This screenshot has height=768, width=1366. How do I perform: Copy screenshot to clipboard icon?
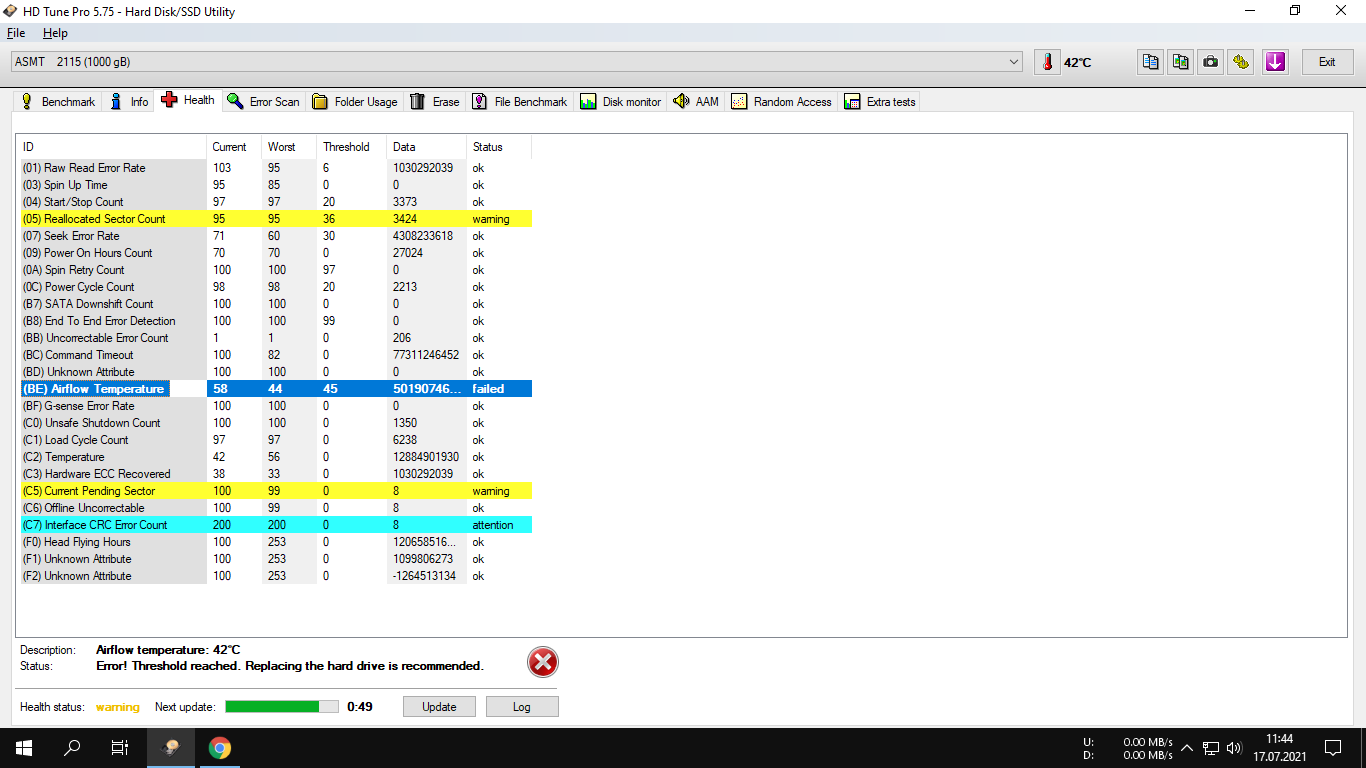(1181, 62)
